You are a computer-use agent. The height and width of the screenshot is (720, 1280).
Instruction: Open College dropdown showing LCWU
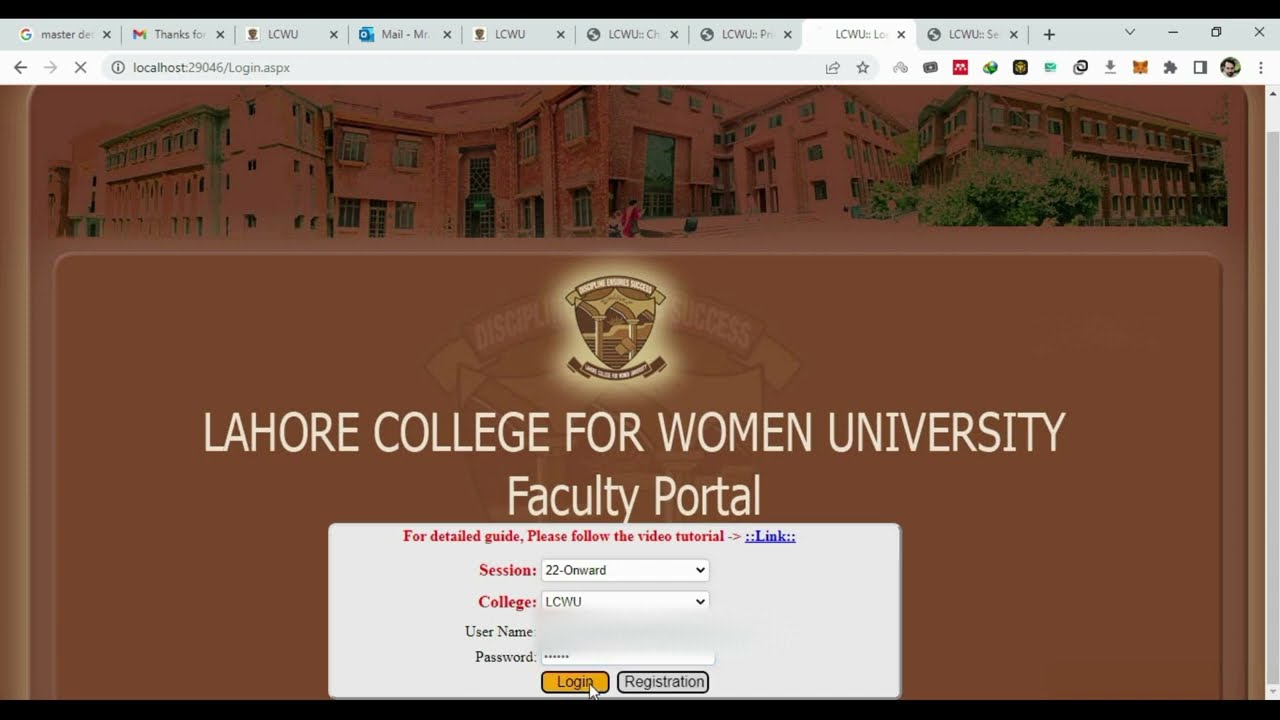tap(625, 601)
